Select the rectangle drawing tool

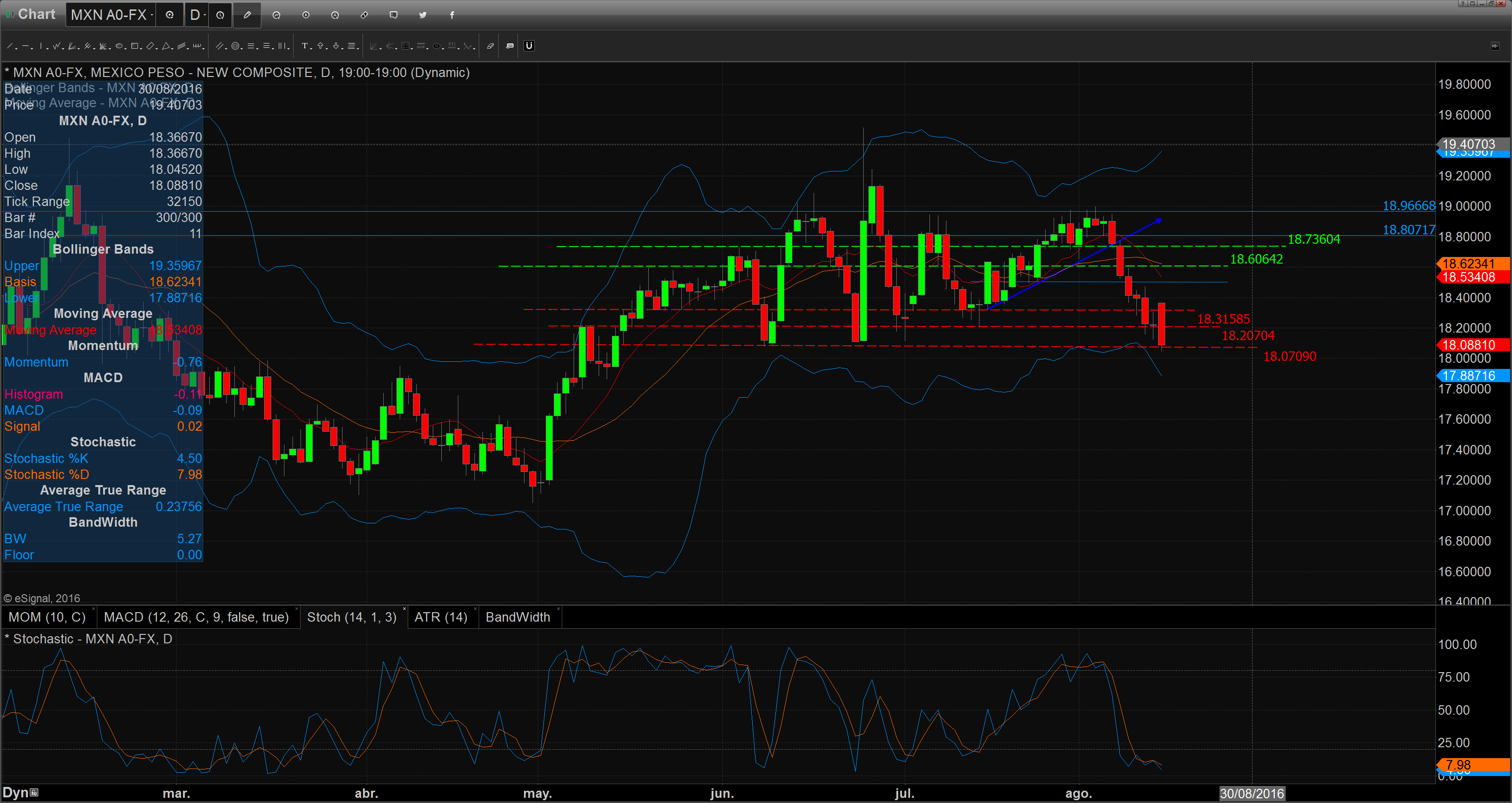point(134,46)
